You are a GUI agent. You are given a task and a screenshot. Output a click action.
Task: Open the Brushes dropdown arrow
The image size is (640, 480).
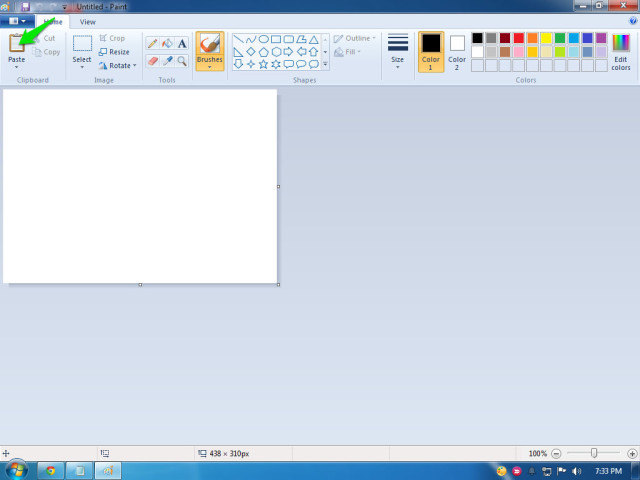[x=210, y=67]
